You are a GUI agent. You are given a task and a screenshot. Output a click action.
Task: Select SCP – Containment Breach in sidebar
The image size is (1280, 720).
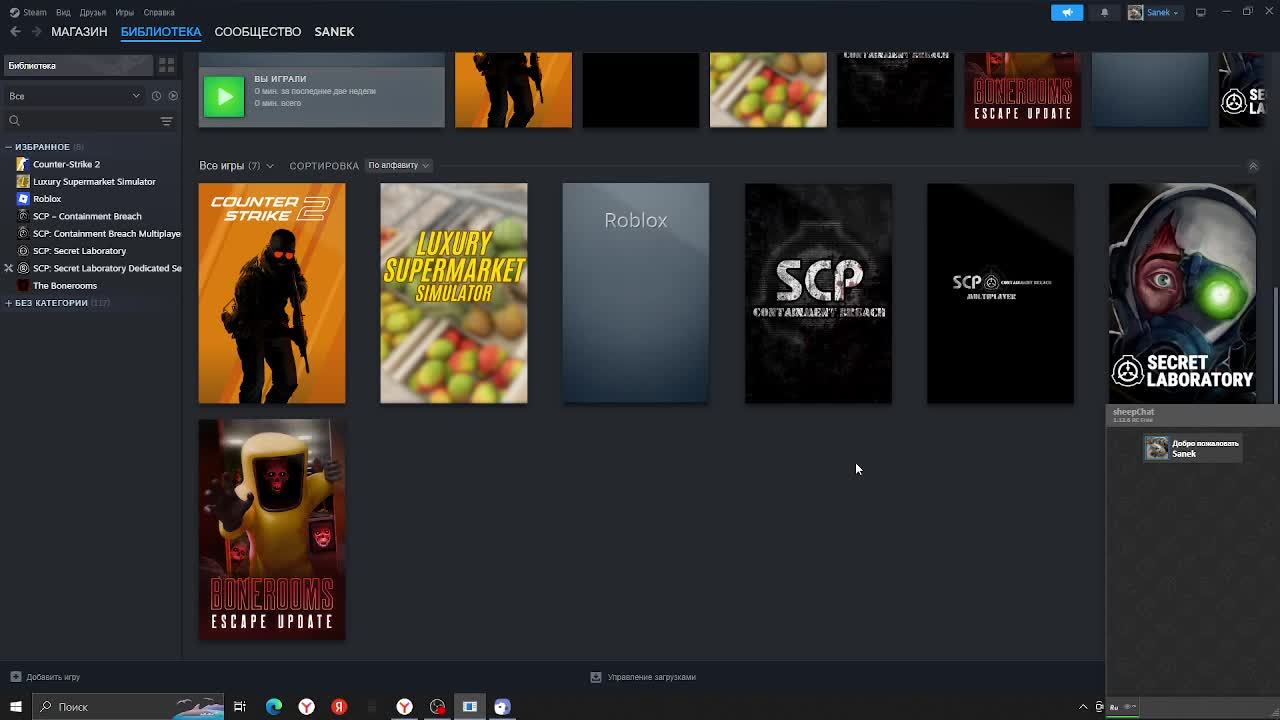pyautogui.click(x=87, y=216)
